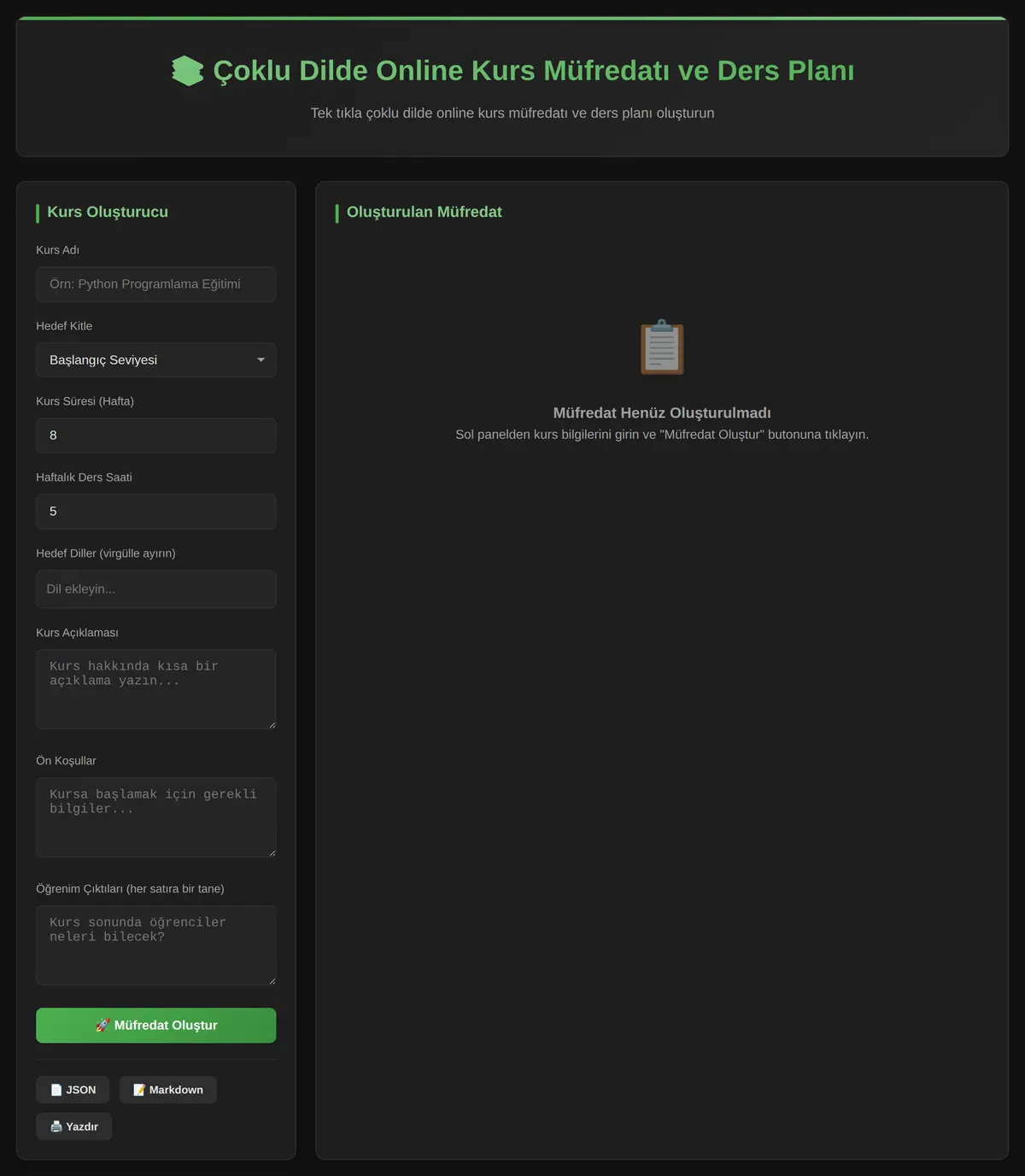Viewport: 1025px width, 1176px height.
Task: Click the Hedef Kitle label
Action: [x=64, y=326]
